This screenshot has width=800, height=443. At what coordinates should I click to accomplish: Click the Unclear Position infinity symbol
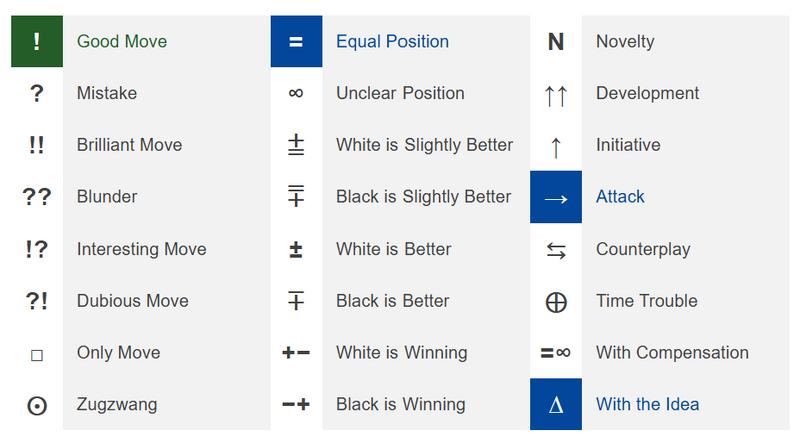[x=296, y=94]
